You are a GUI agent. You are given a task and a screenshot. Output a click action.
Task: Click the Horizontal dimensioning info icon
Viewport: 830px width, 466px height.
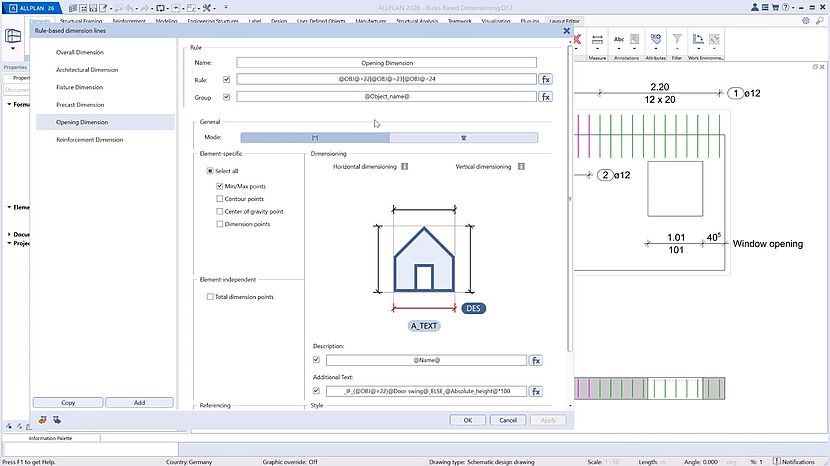[x=405, y=167]
